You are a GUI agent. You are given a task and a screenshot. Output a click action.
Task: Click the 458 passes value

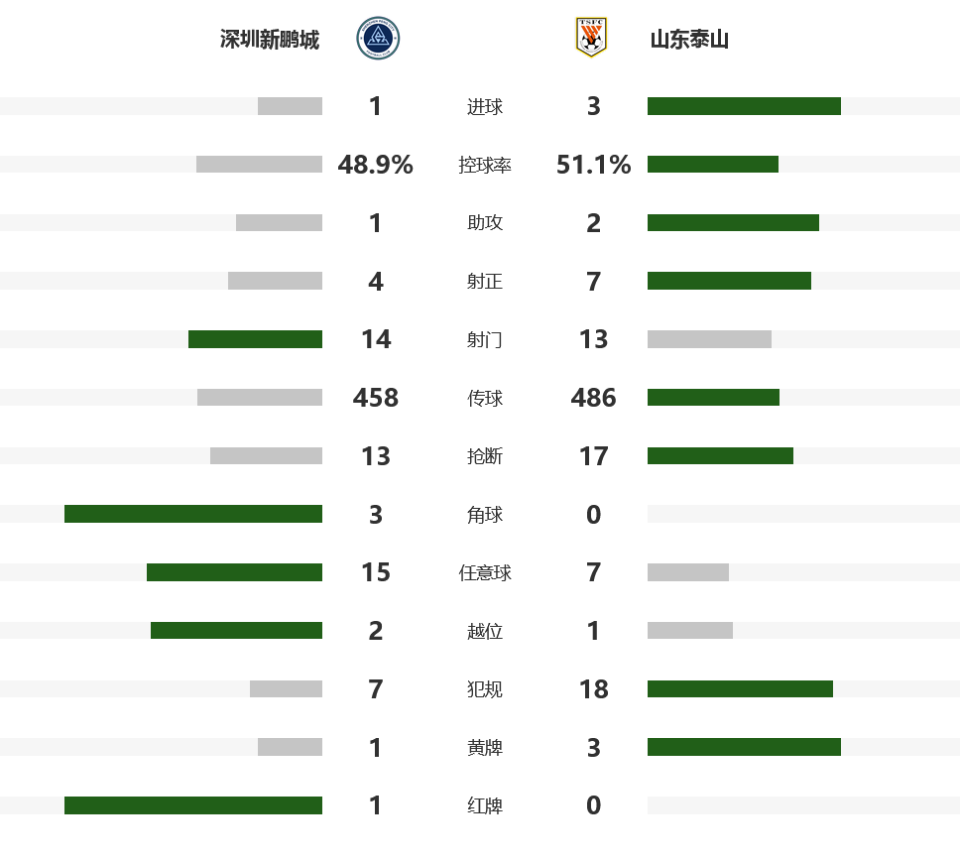(375, 398)
